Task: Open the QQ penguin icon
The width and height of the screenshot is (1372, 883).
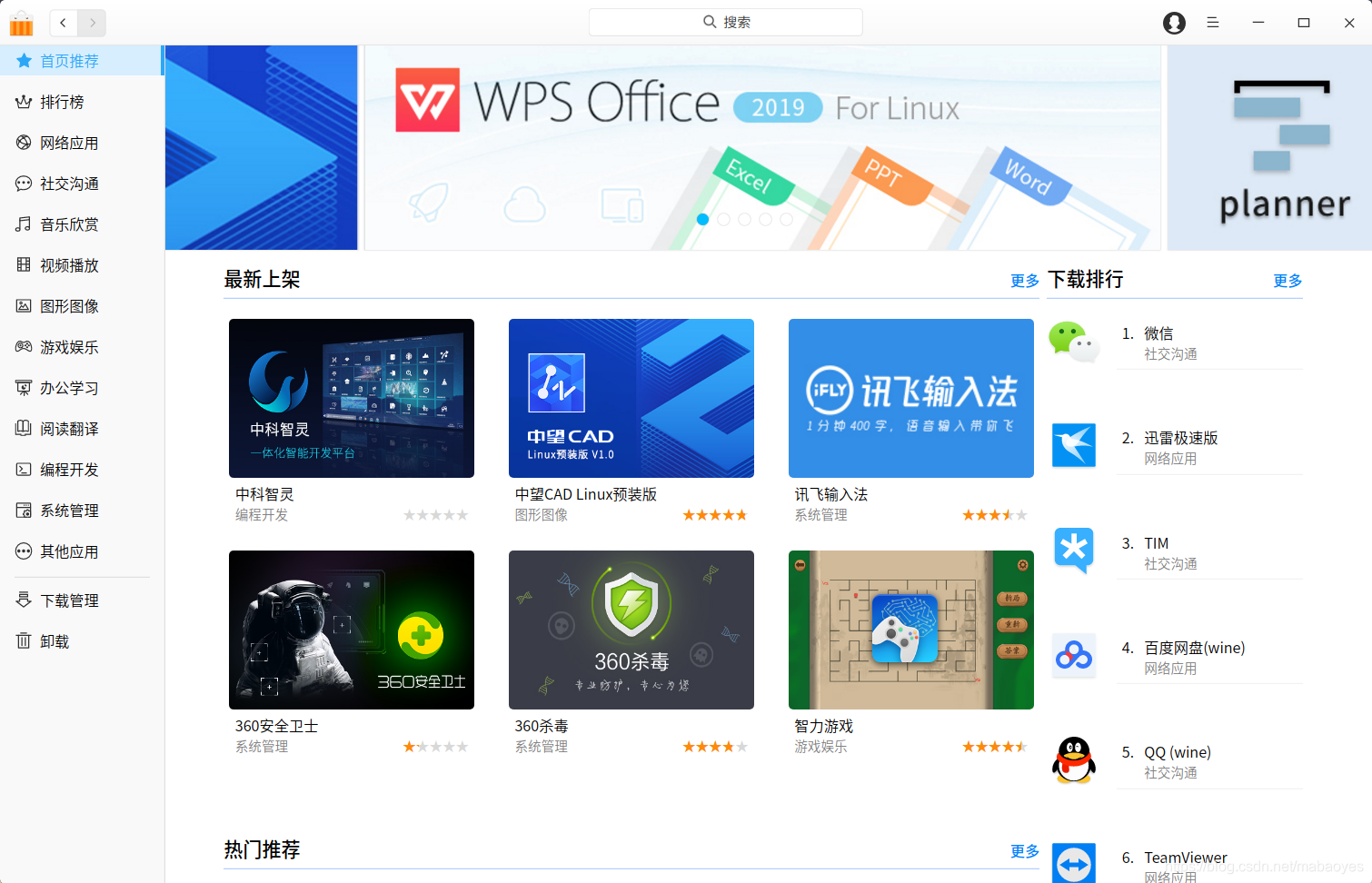Action: (x=1074, y=760)
